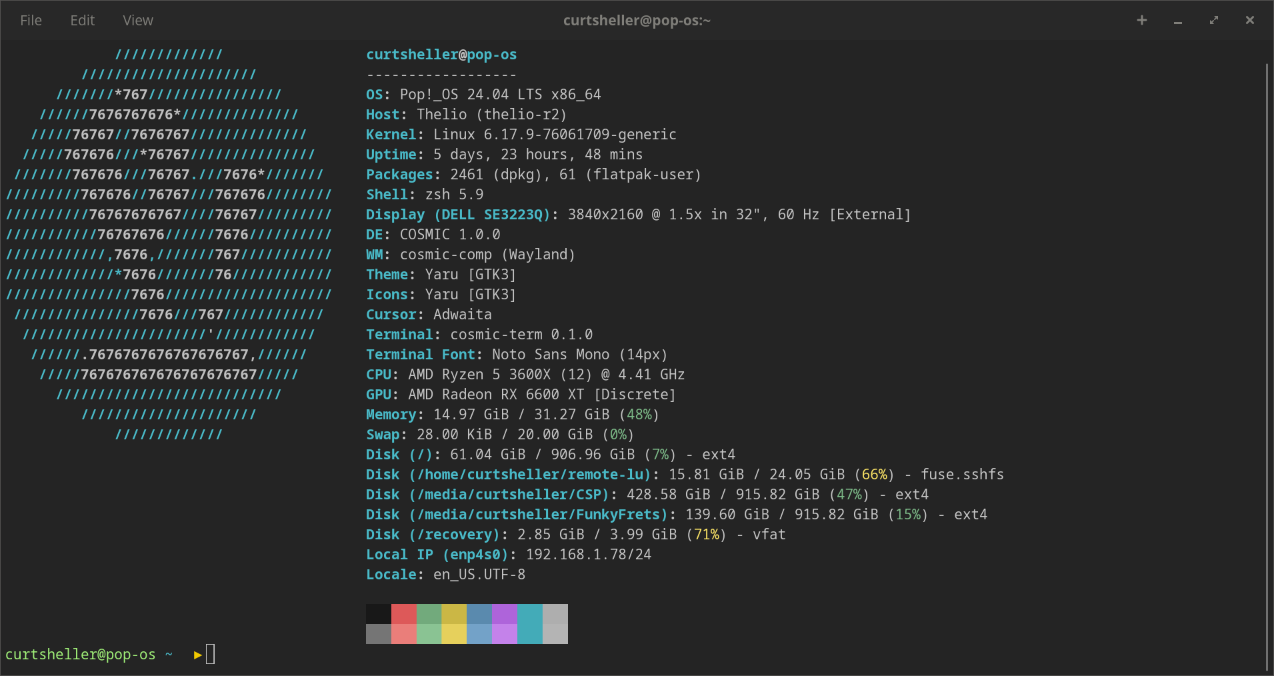Viewport: 1274px width, 676px height.
Task: Open the Edit menu
Action: [82, 20]
